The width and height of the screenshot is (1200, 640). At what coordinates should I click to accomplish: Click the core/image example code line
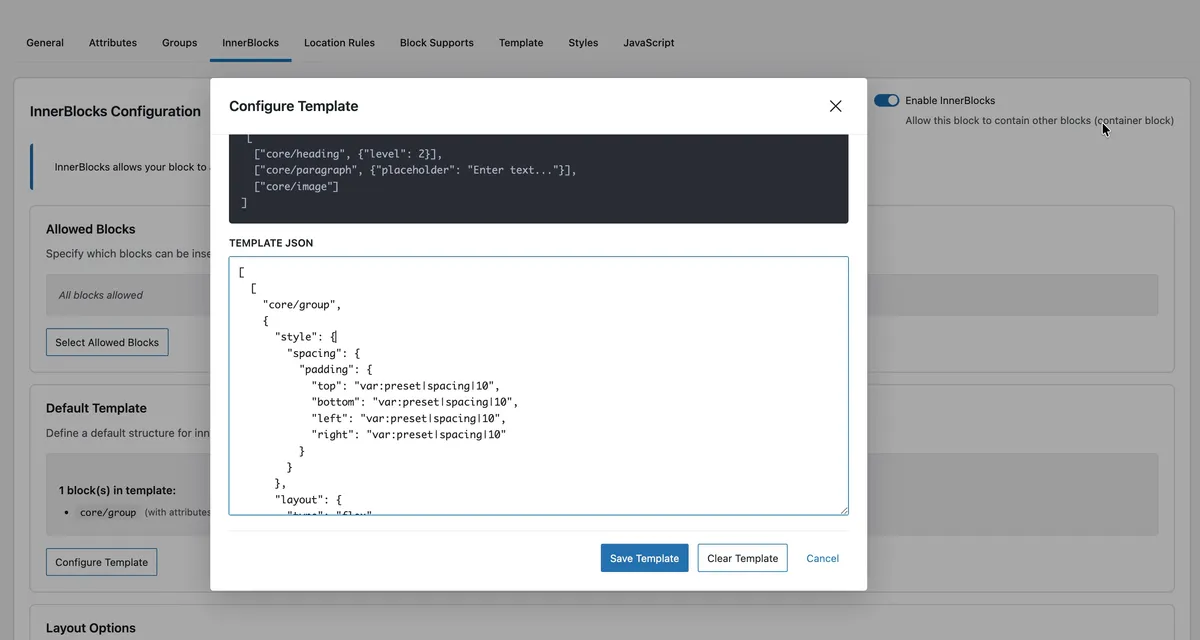point(296,186)
